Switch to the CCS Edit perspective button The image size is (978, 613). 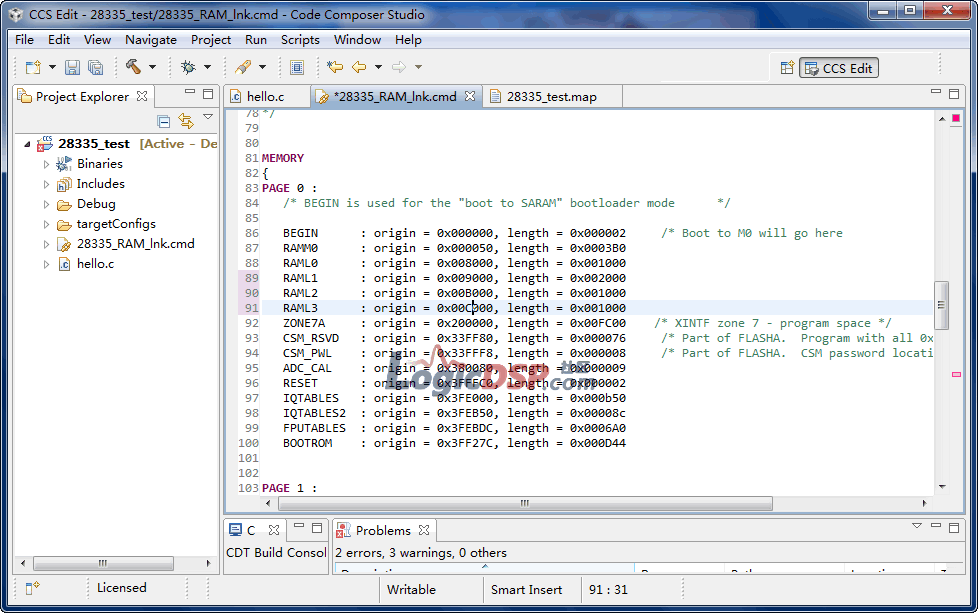pos(839,68)
